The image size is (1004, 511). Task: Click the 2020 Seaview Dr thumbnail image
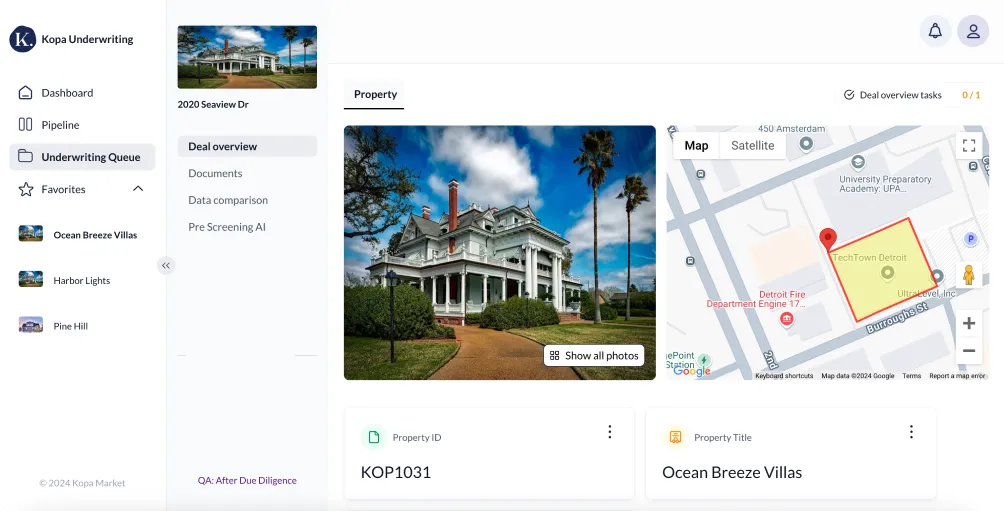247,57
